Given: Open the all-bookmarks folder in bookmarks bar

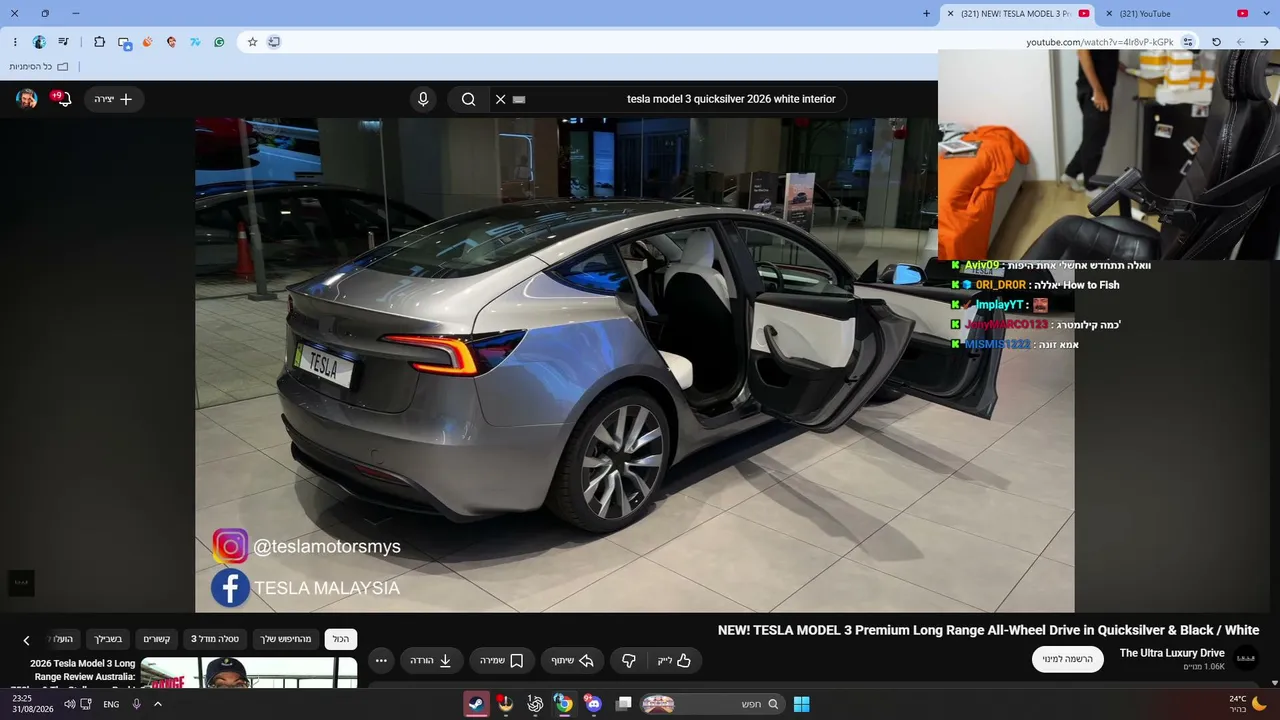Looking at the screenshot, I should click(x=39, y=67).
